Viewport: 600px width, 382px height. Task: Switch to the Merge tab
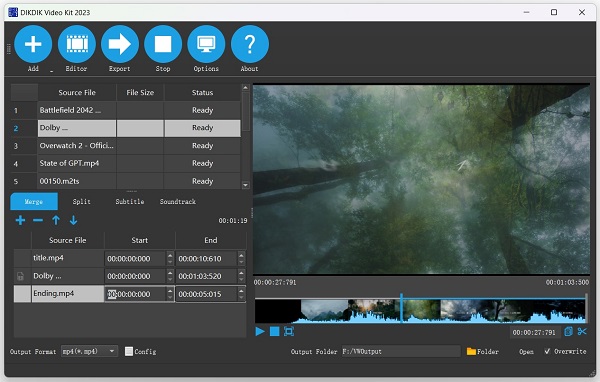tap(34, 201)
